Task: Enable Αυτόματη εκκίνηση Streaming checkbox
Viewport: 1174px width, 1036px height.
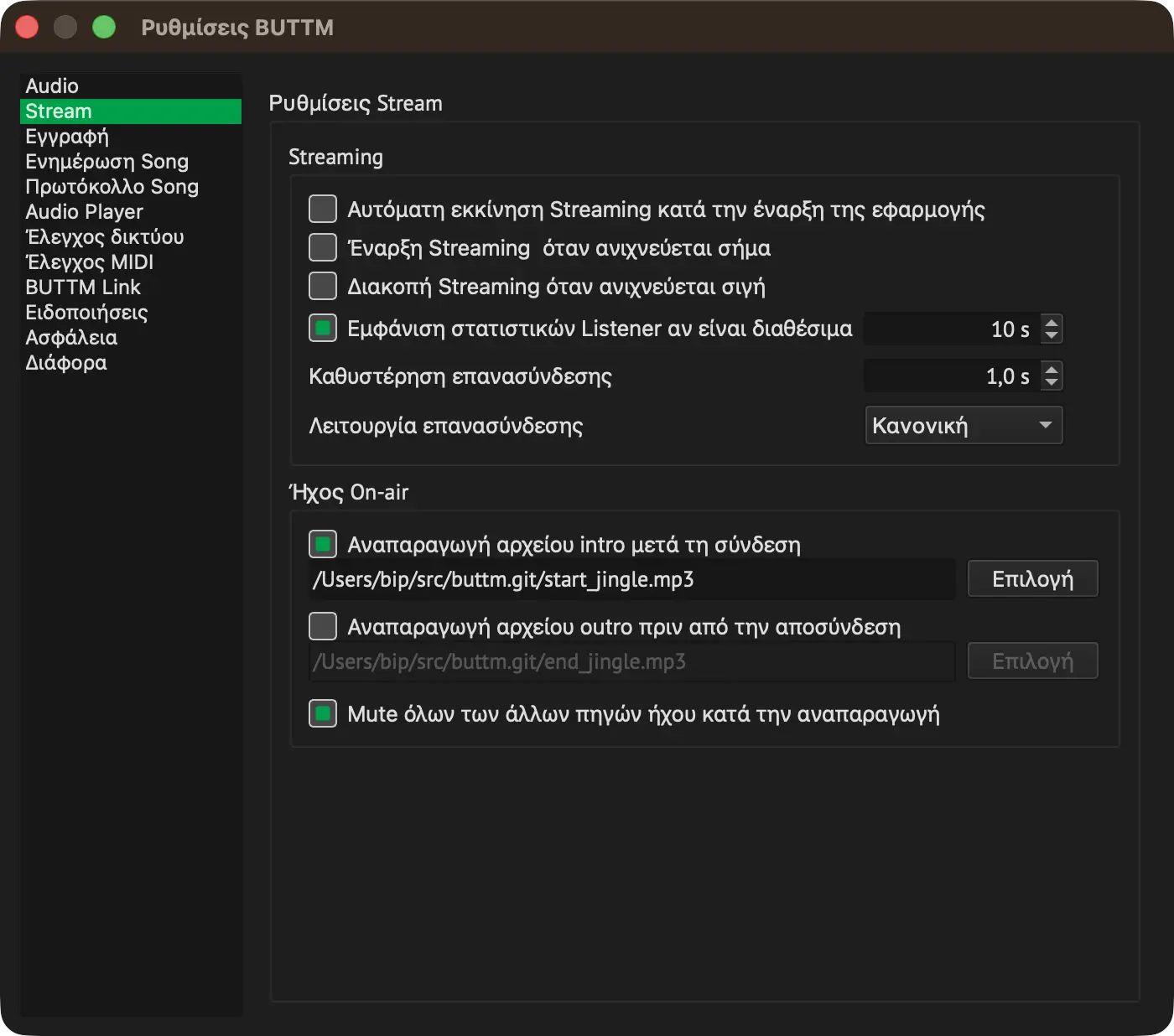Action: (x=323, y=209)
